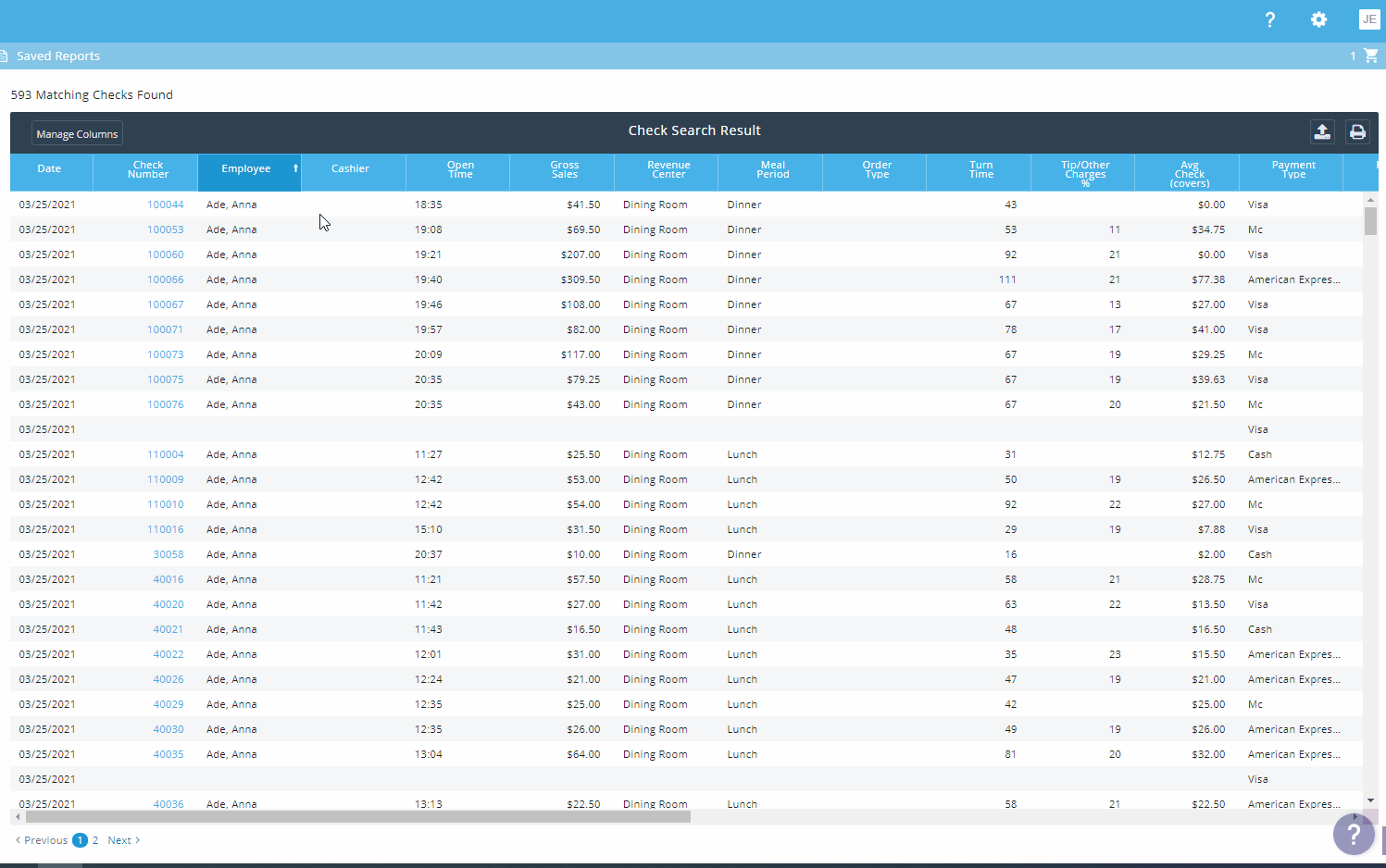Open check number 40022 link

click(x=169, y=654)
